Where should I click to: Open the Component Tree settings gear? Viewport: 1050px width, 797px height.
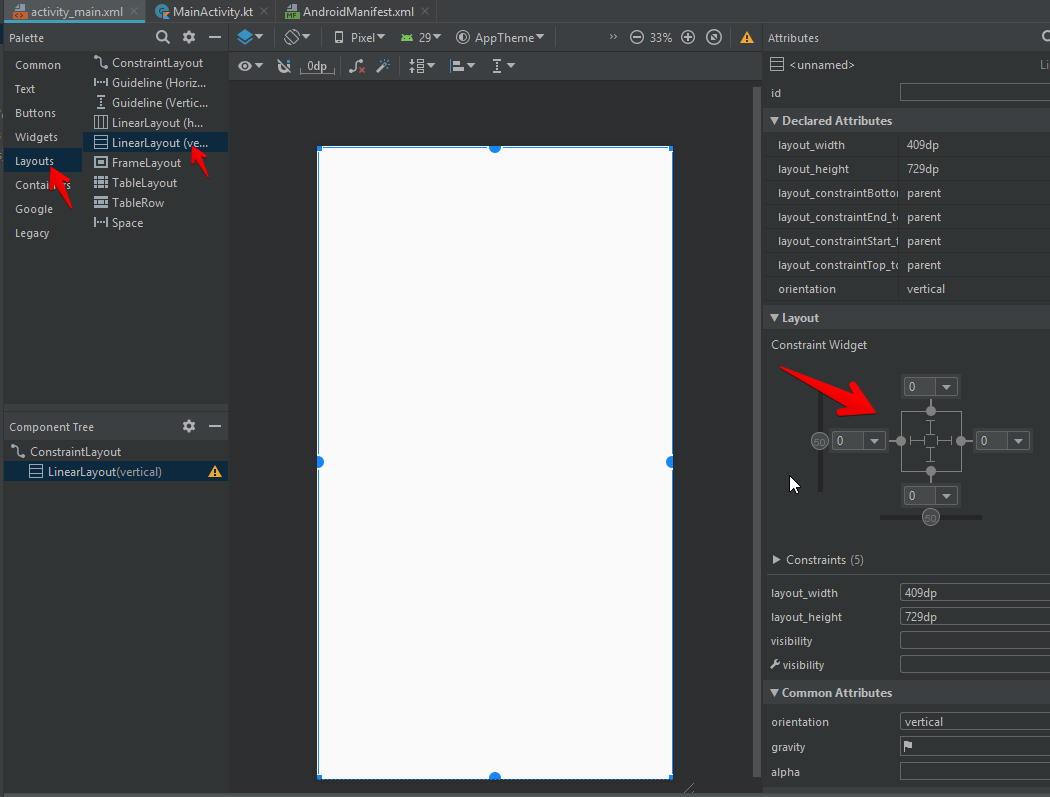[x=189, y=426]
